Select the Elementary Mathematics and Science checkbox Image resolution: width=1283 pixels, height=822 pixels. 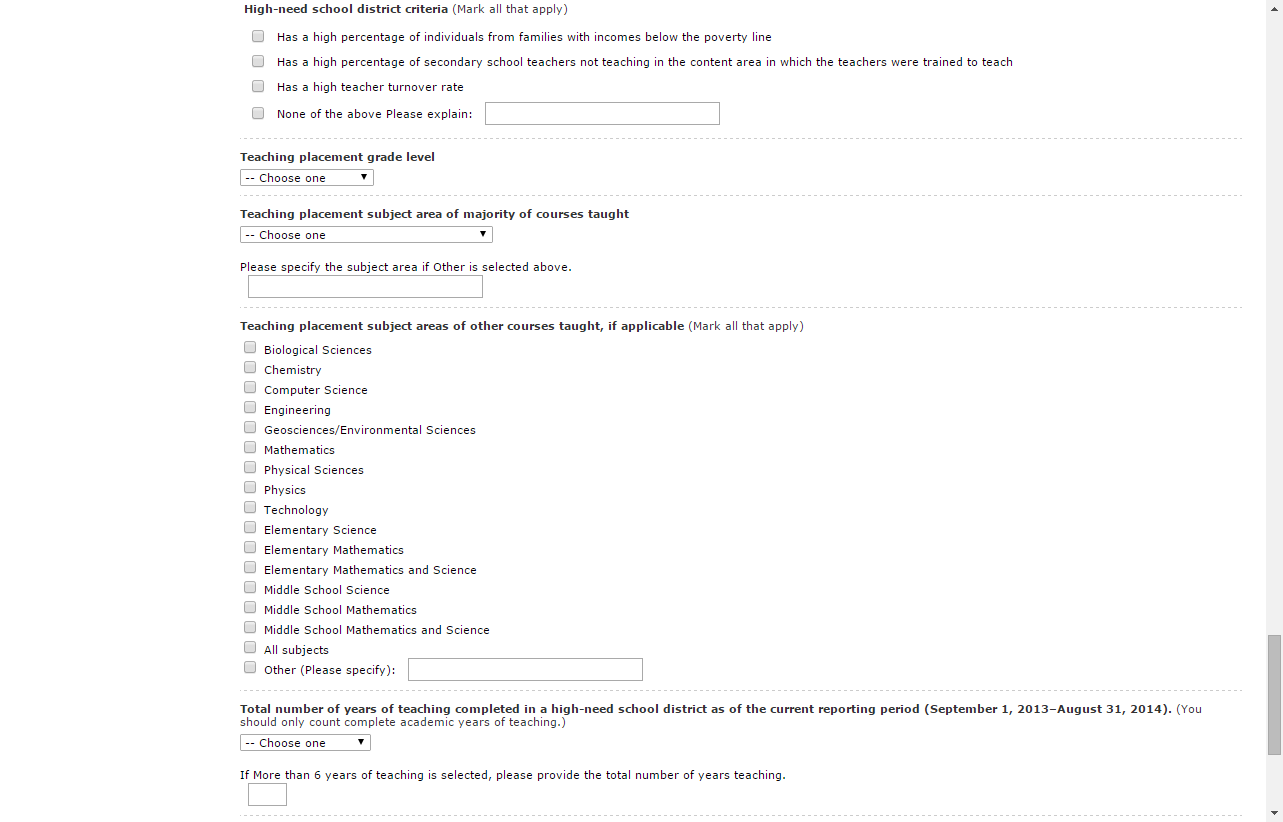[250, 568]
